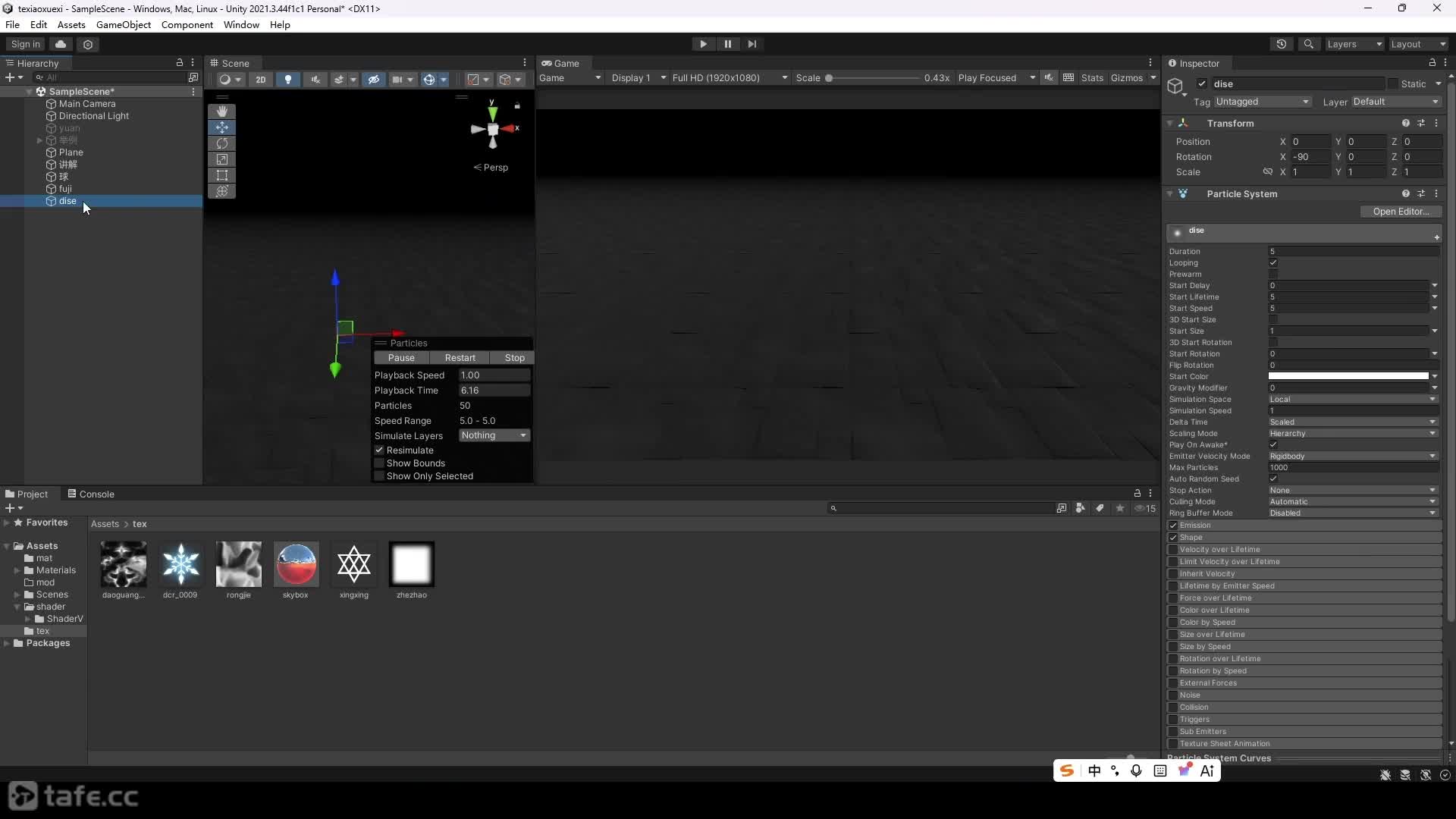Open the Full HD resolution dropdown

click(729, 78)
